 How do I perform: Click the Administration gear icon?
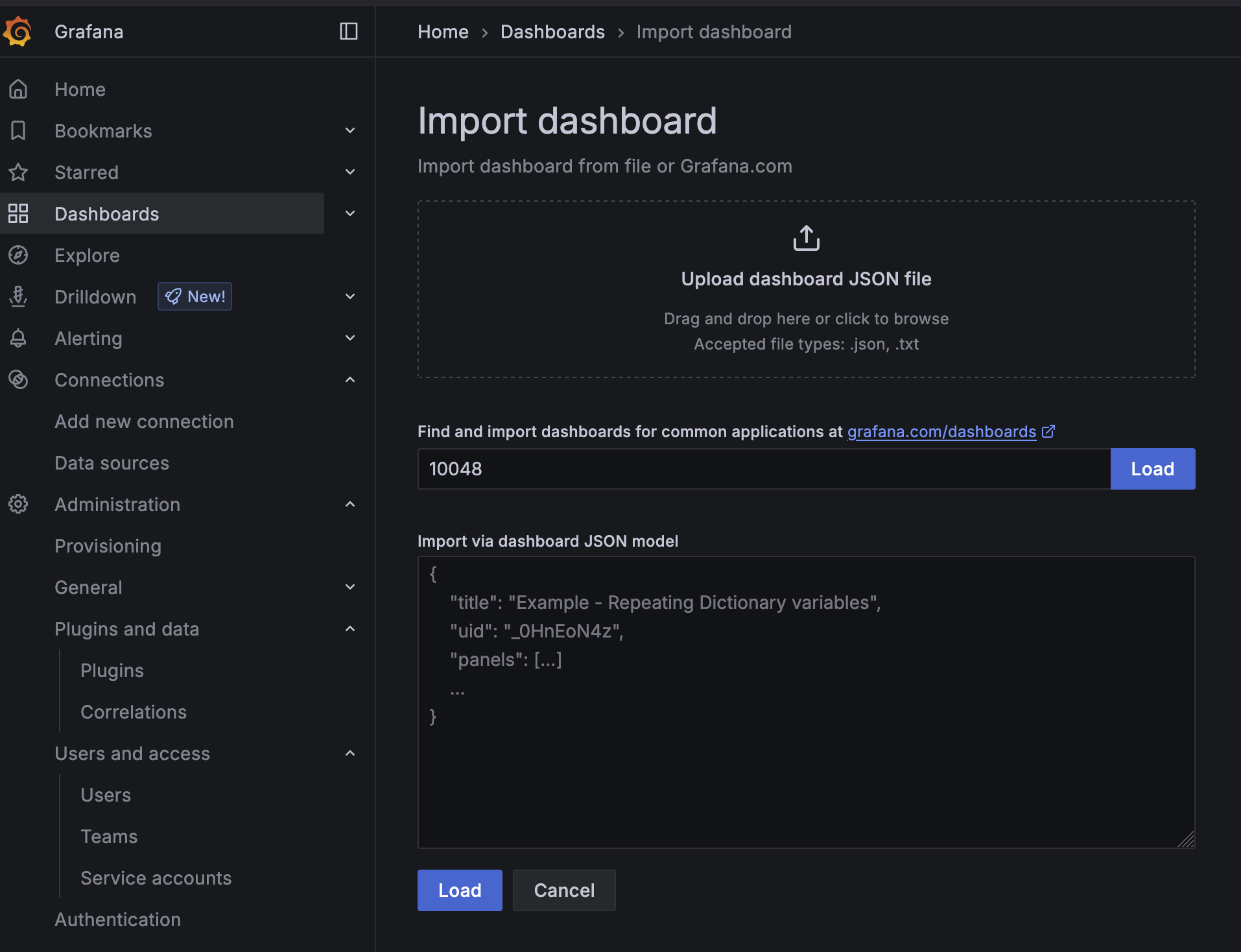[18, 504]
